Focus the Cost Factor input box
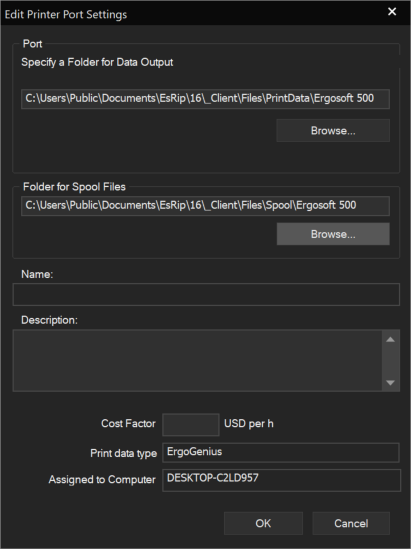This screenshot has height=549, width=411. tap(191, 425)
